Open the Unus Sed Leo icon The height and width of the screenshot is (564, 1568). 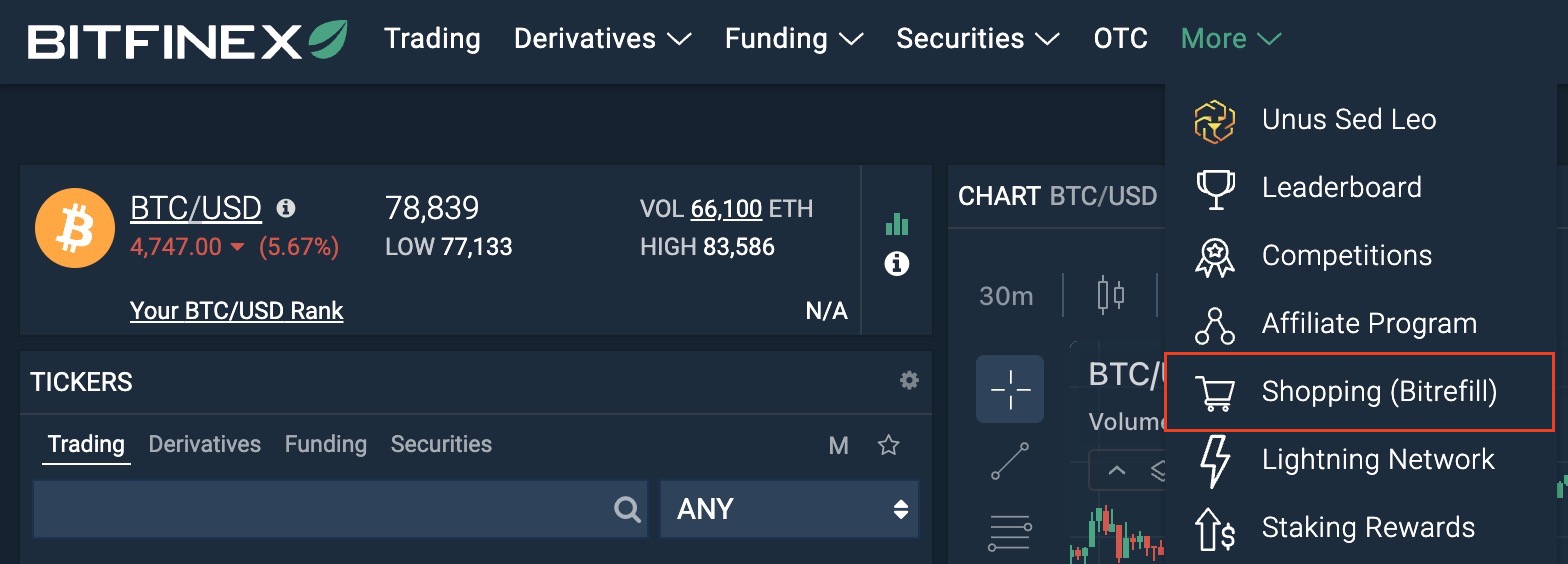(1215, 120)
